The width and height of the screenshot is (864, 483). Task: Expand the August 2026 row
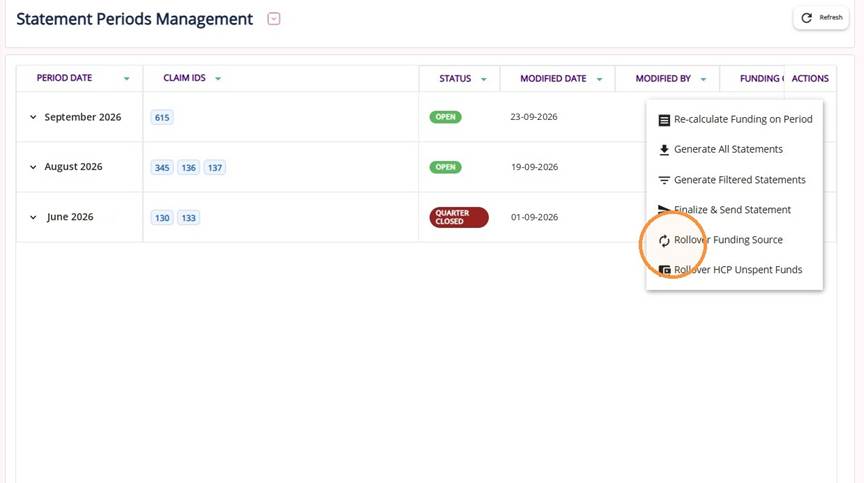click(33, 167)
